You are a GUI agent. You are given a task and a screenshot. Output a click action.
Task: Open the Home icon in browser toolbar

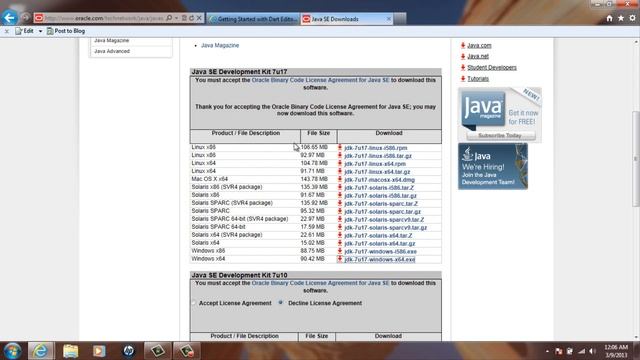click(609, 18)
